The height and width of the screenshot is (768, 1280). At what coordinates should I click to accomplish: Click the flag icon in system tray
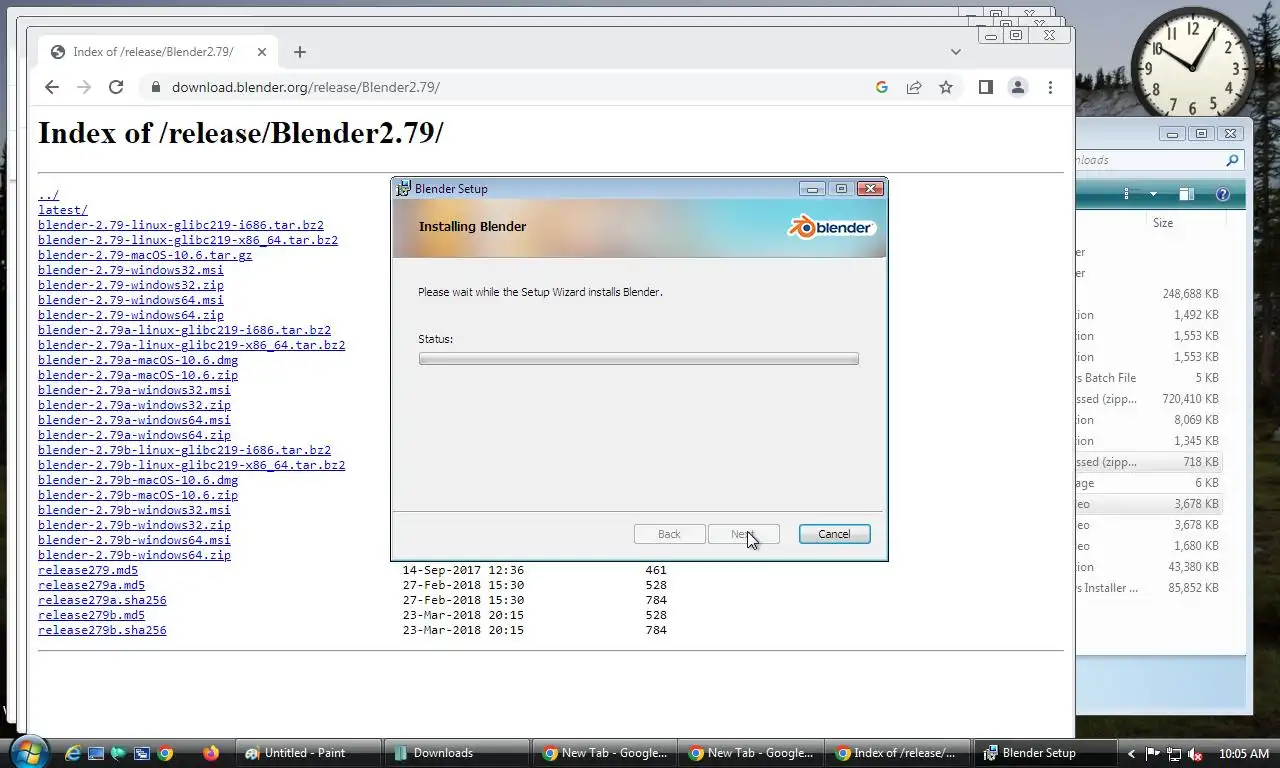(1153, 754)
